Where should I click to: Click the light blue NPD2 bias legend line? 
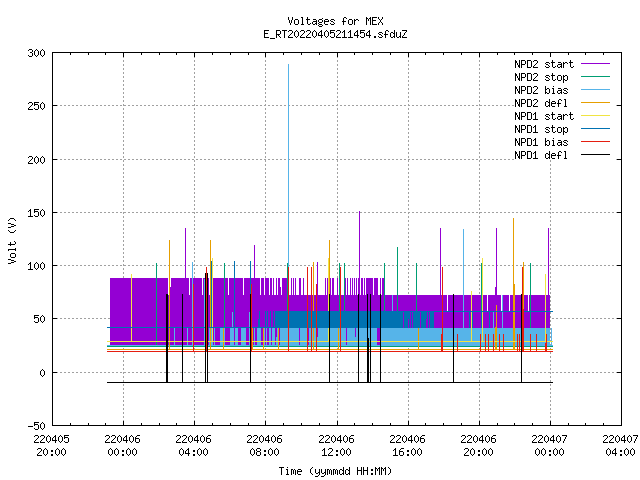[596, 89]
